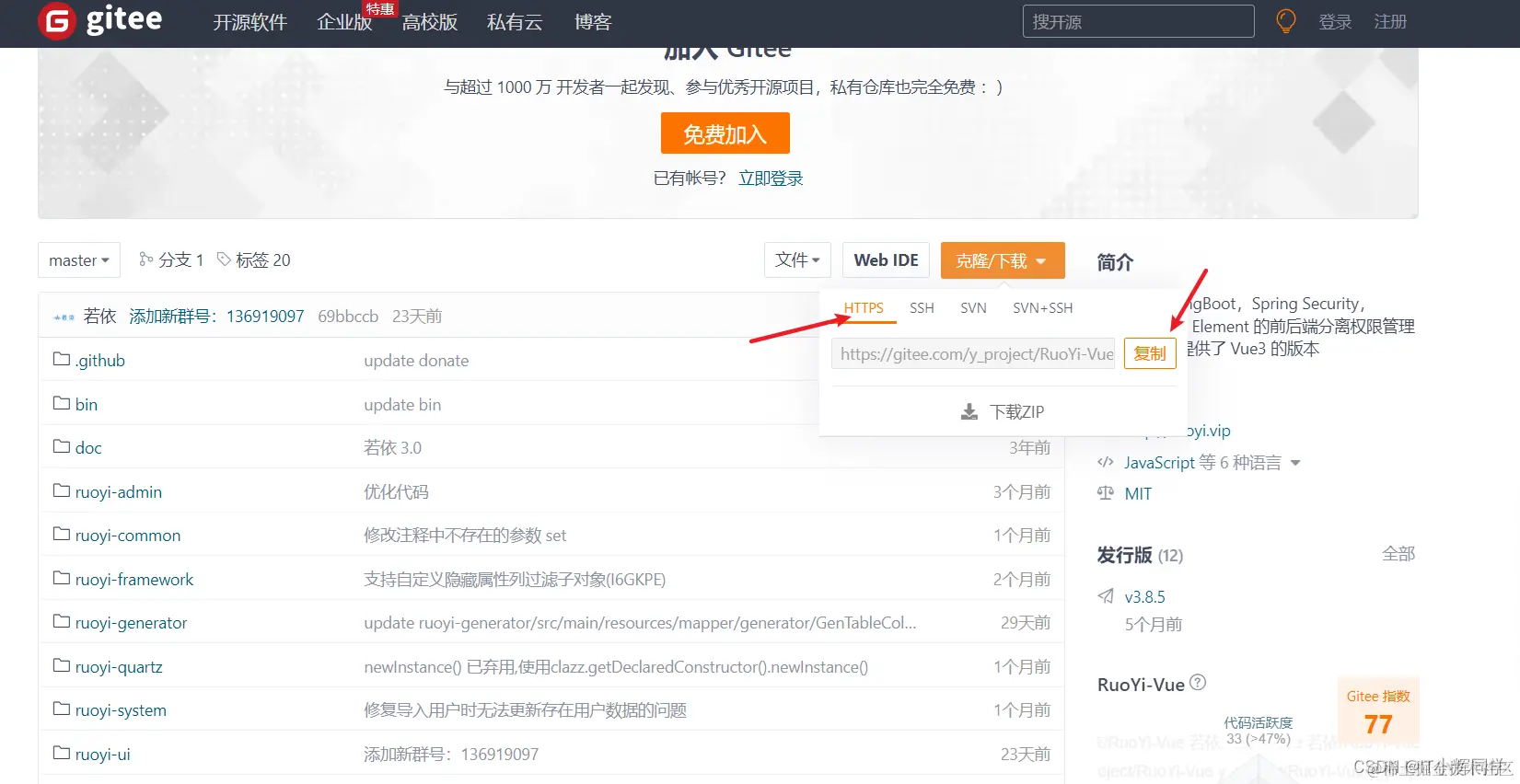Click folder icon beside ruoyi-admin
The height and width of the screenshot is (784, 1520).
click(x=62, y=490)
